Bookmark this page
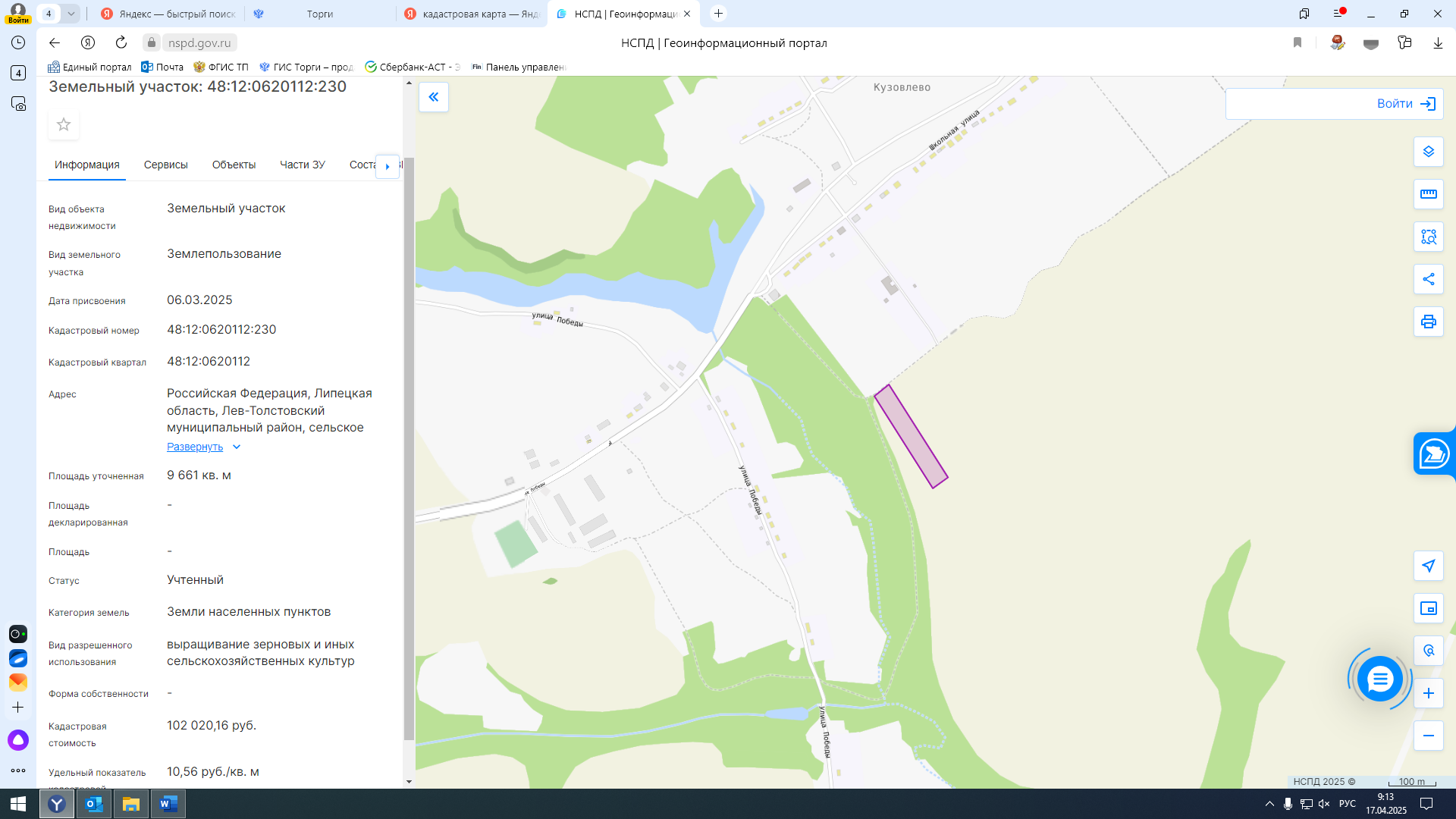This screenshot has height=819, width=1456. [x=1298, y=42]
